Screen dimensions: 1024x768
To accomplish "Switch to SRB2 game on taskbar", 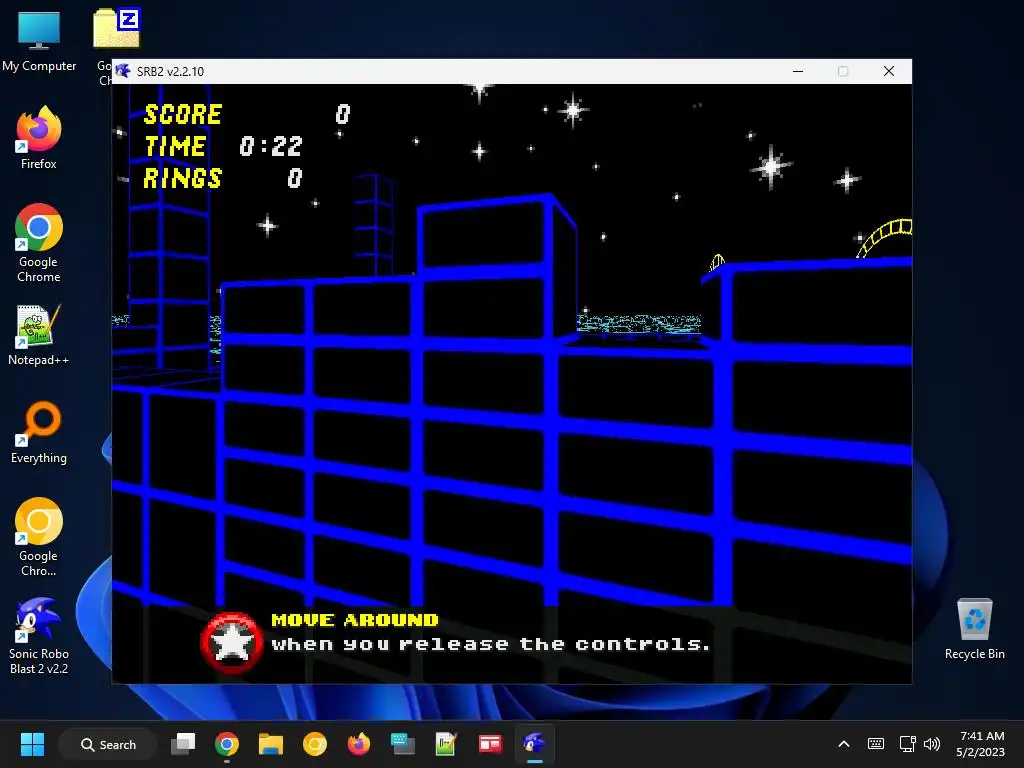I will (x=534, y=744).
